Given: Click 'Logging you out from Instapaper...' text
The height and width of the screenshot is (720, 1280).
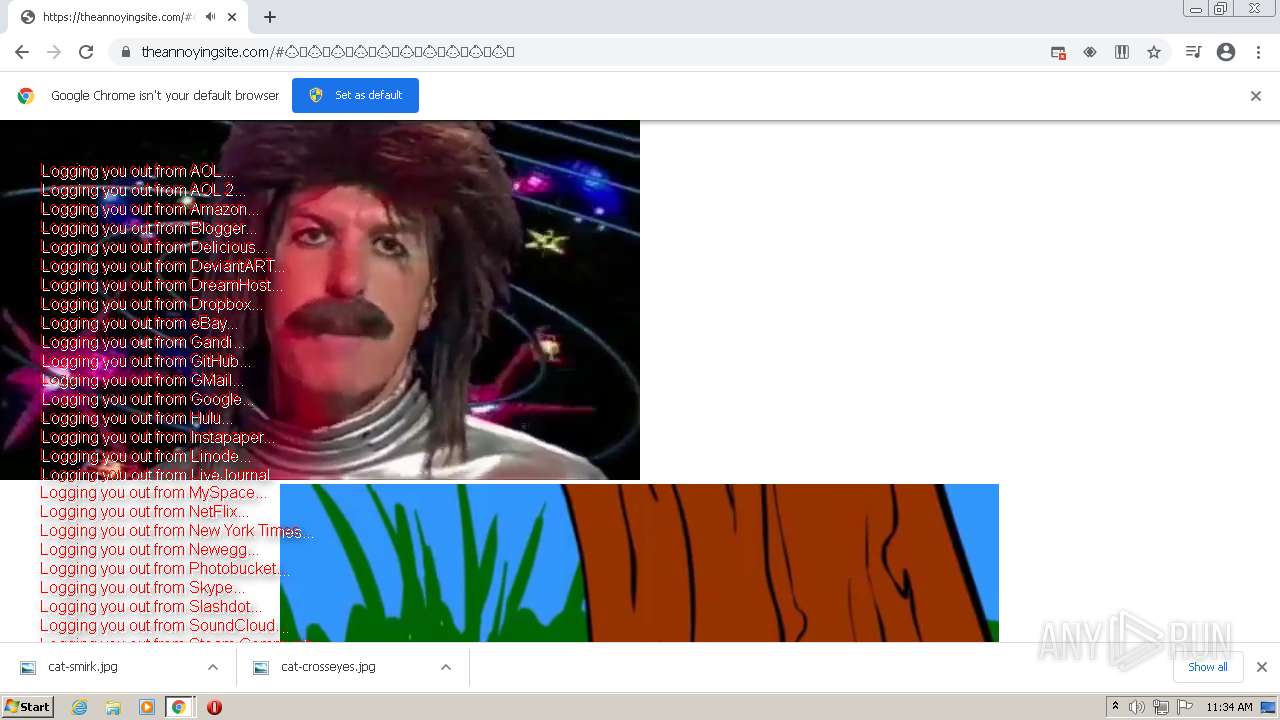Looking at the screenshot, I should click(x=158, y=437).
